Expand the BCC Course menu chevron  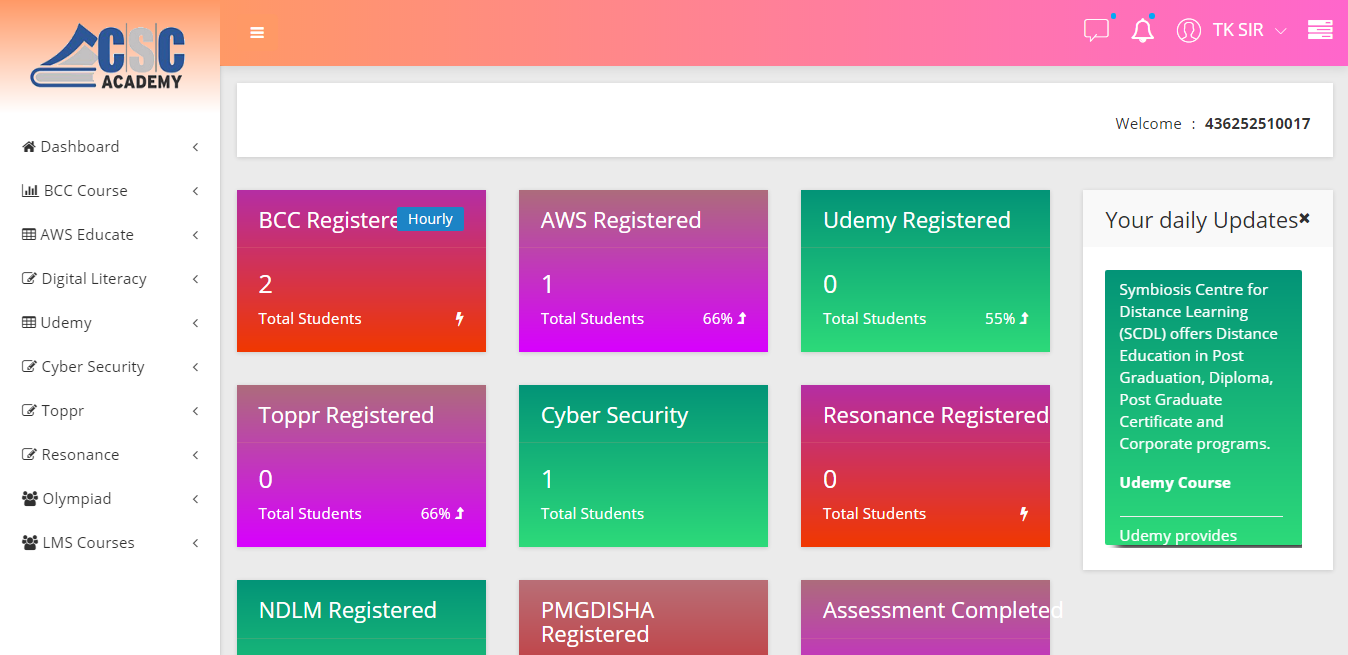[195, 191]
